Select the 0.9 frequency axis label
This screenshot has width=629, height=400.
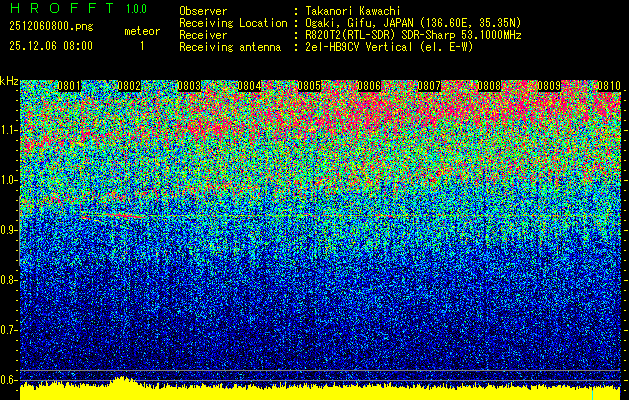(9, 230)
